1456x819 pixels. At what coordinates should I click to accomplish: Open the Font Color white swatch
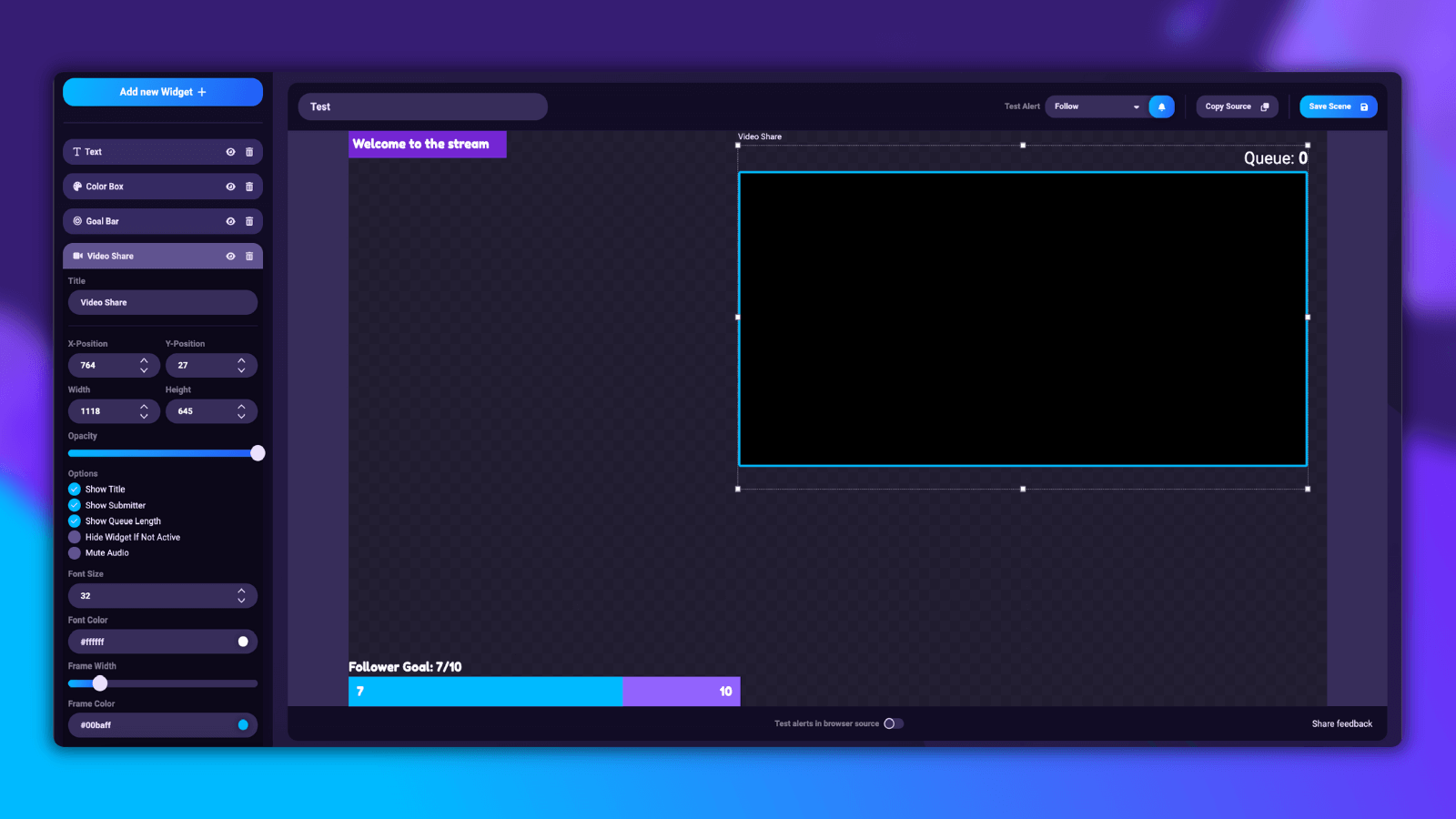point(243,642)
